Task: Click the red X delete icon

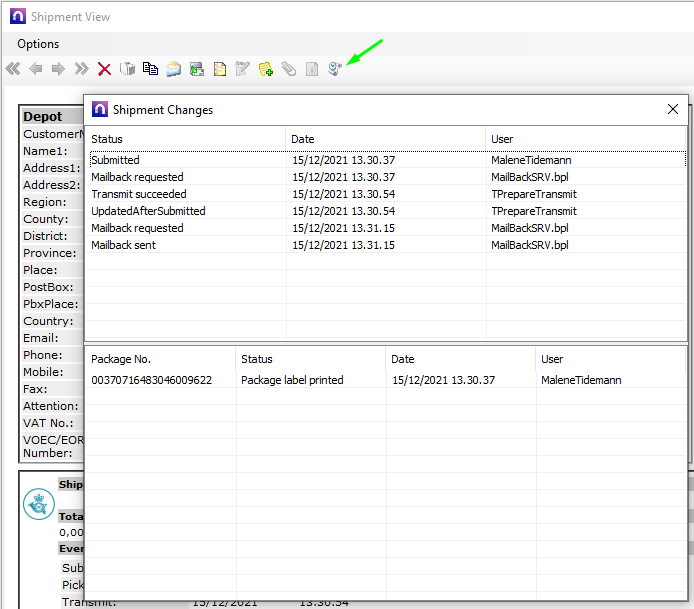Action: (104, 69)
